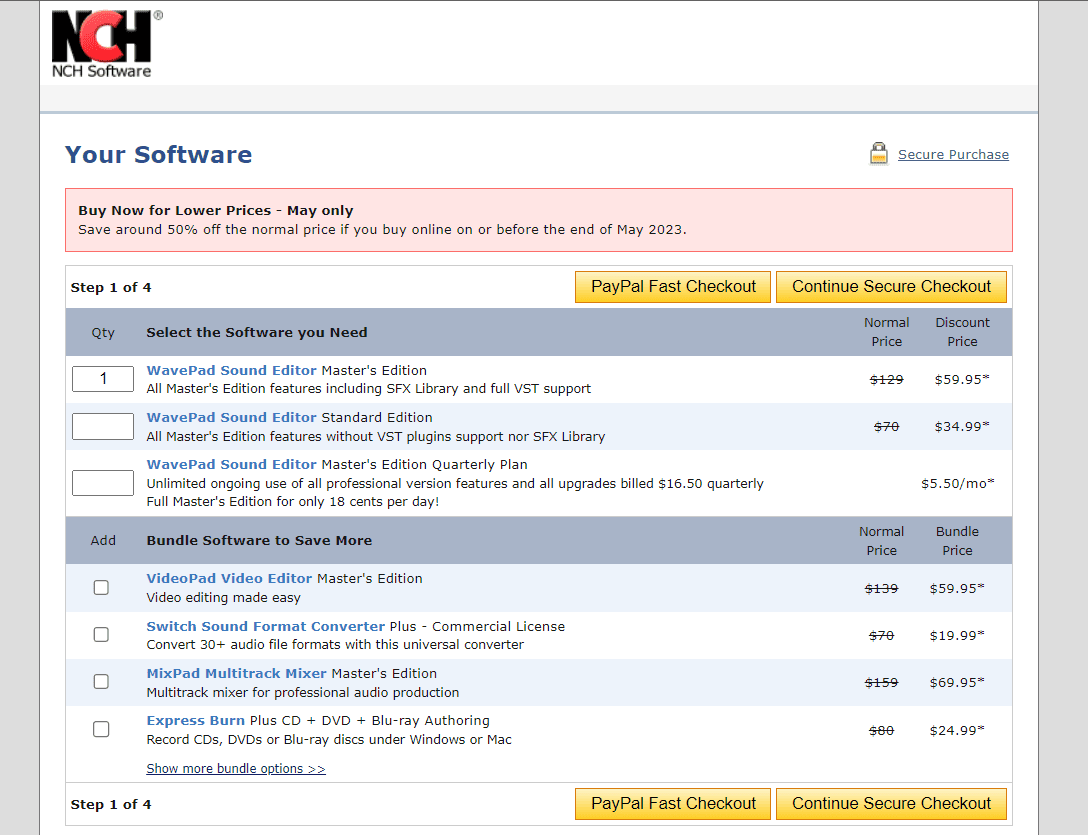Image resolution: width=1088 pixels, height=835 pixels.
Task: Open the VideoPad Video Editor link
Action: point(229,579)
